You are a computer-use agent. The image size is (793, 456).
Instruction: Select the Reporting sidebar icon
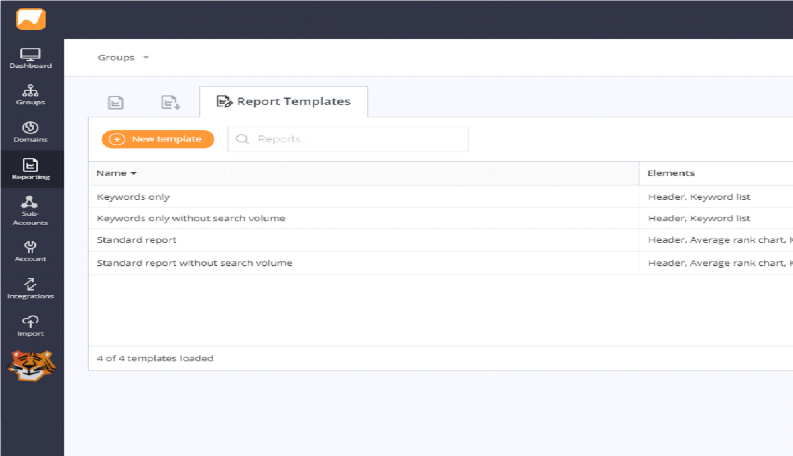click(x=30, y=169)
